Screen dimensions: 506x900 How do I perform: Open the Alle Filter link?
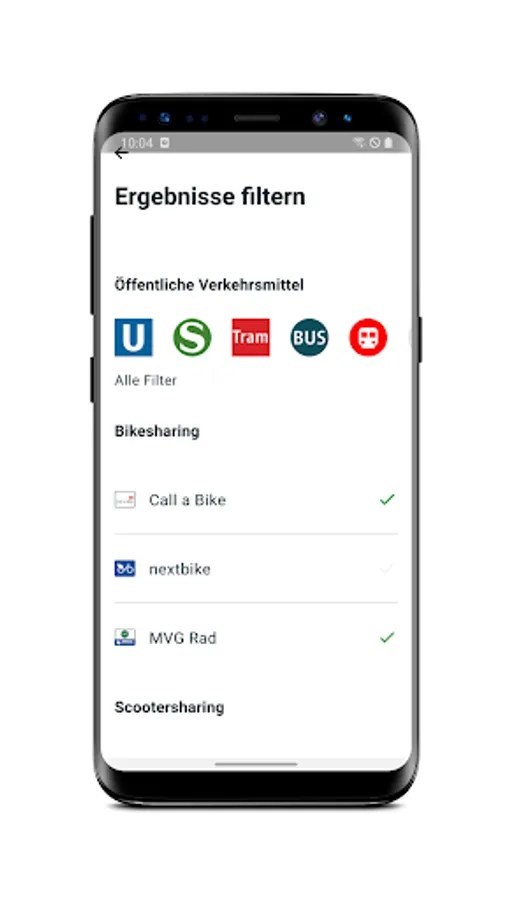tap(146, 381)
